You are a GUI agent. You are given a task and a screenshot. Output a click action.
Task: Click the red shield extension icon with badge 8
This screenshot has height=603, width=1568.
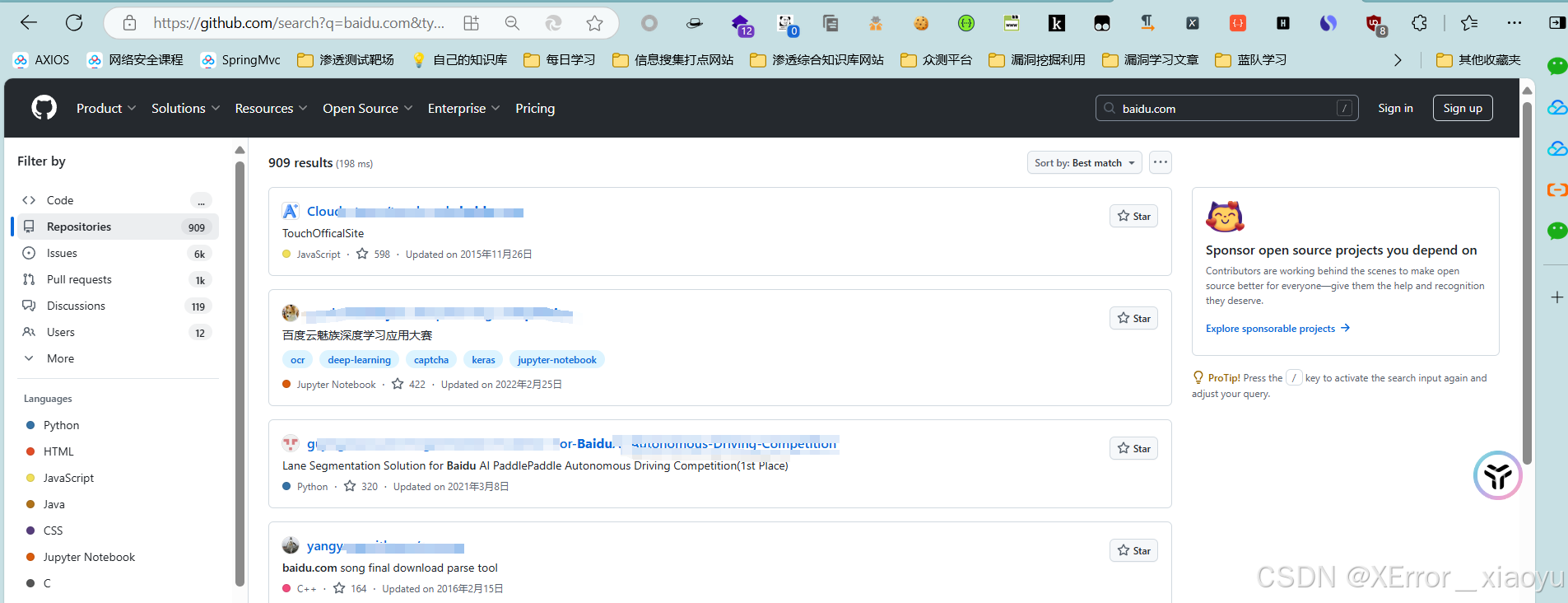pos(1375,25)
